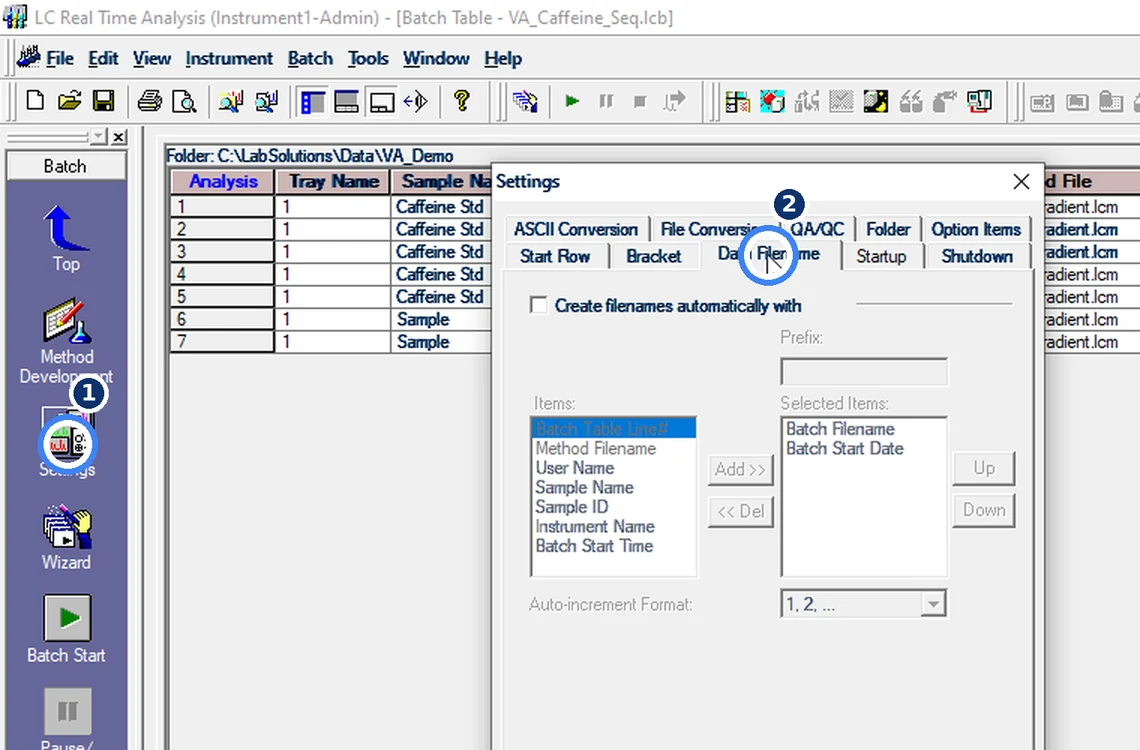Select User Name in Items list
The image size is (1140, 750).
(614, 468)
